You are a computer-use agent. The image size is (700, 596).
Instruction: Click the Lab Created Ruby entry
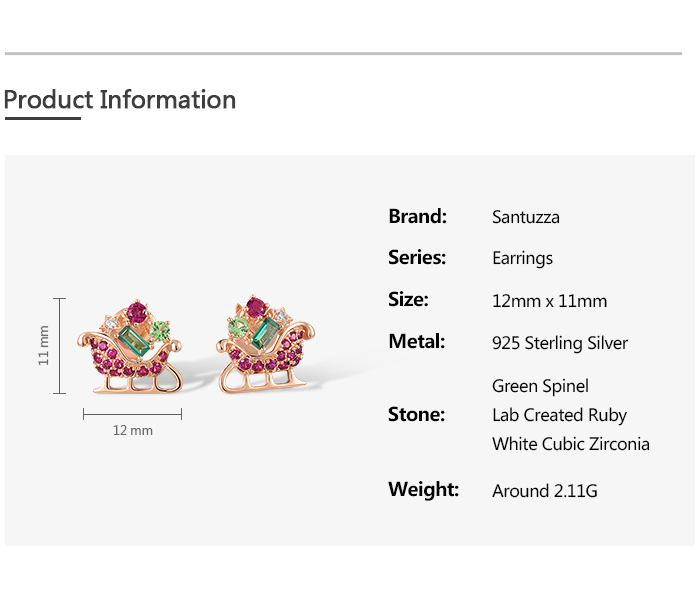click(559, 415)
